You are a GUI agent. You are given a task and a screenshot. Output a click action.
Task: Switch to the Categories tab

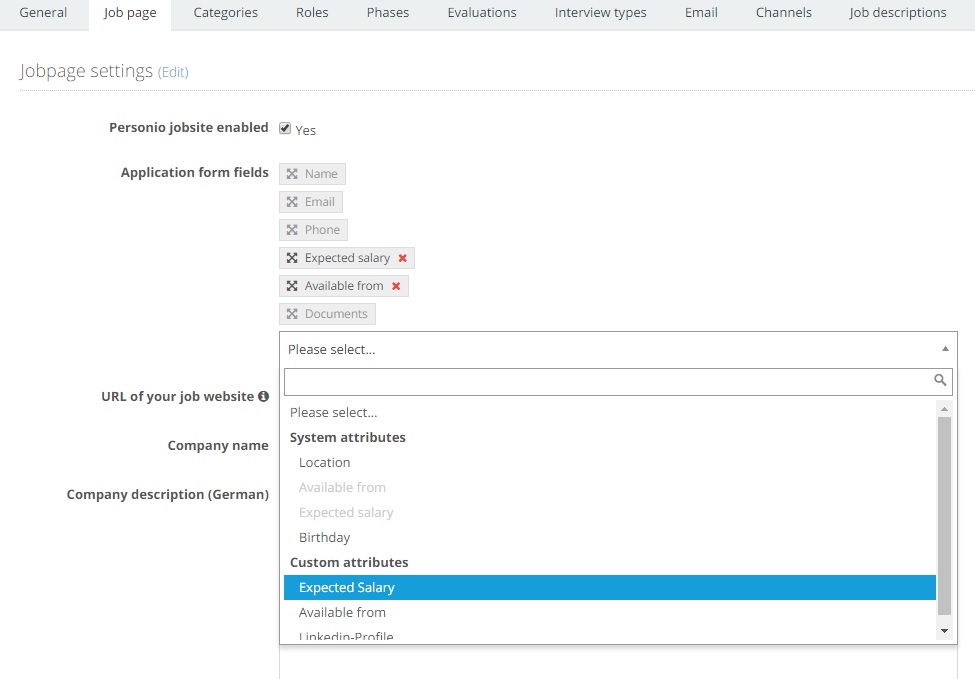pos(226,13)
